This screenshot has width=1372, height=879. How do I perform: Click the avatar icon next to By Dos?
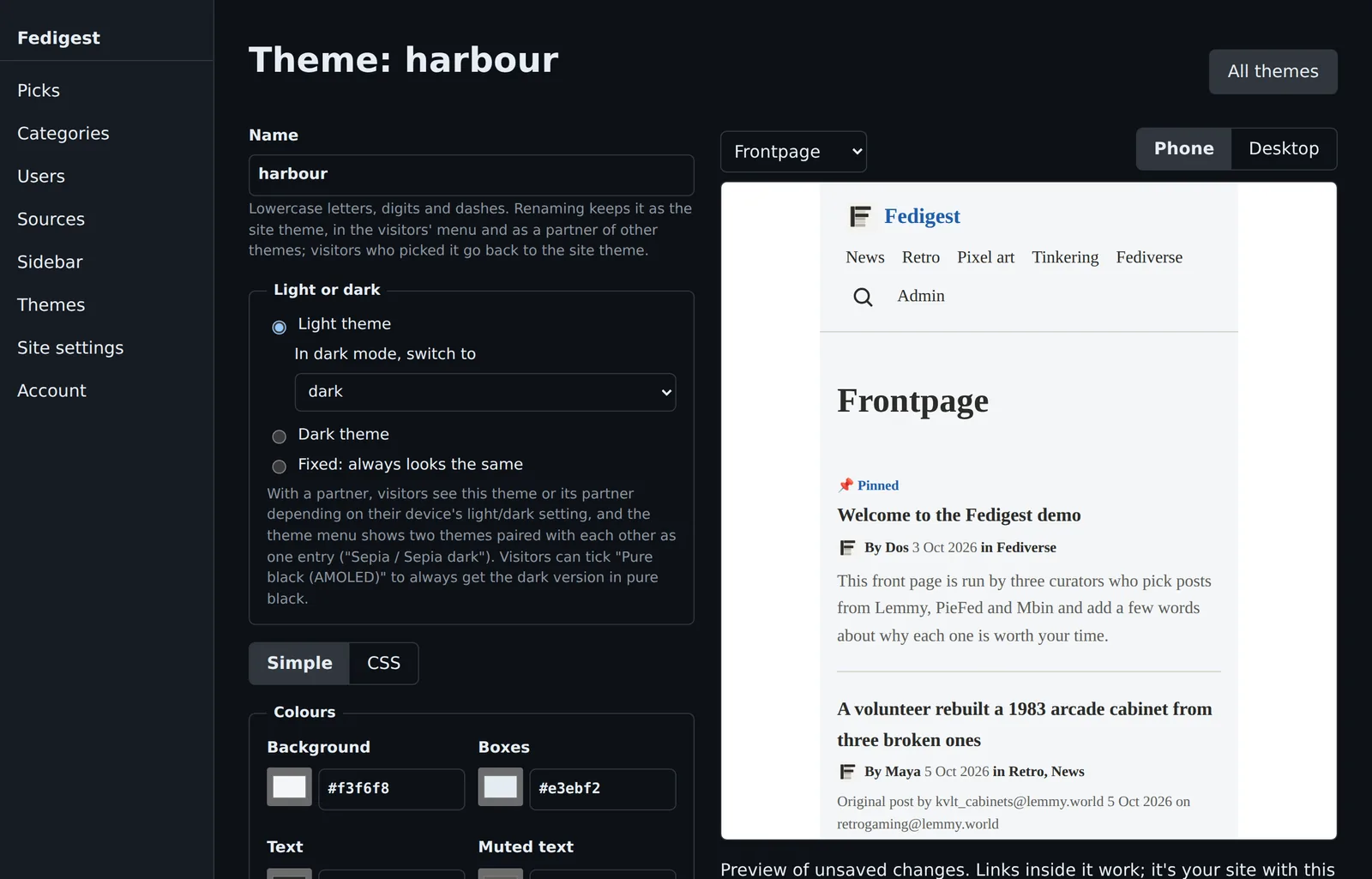[847, 547]
